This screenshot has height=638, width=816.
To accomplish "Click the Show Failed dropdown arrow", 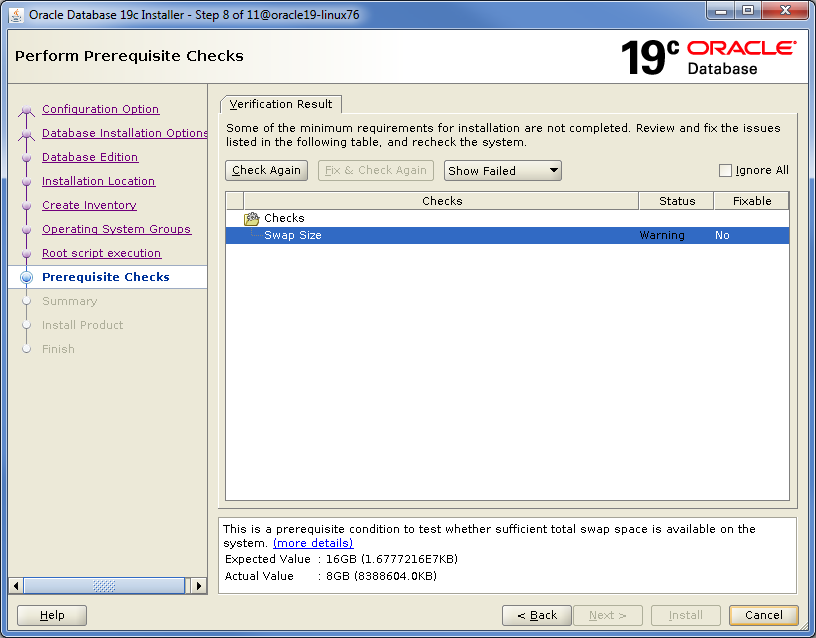I will [x=552, y=170].
